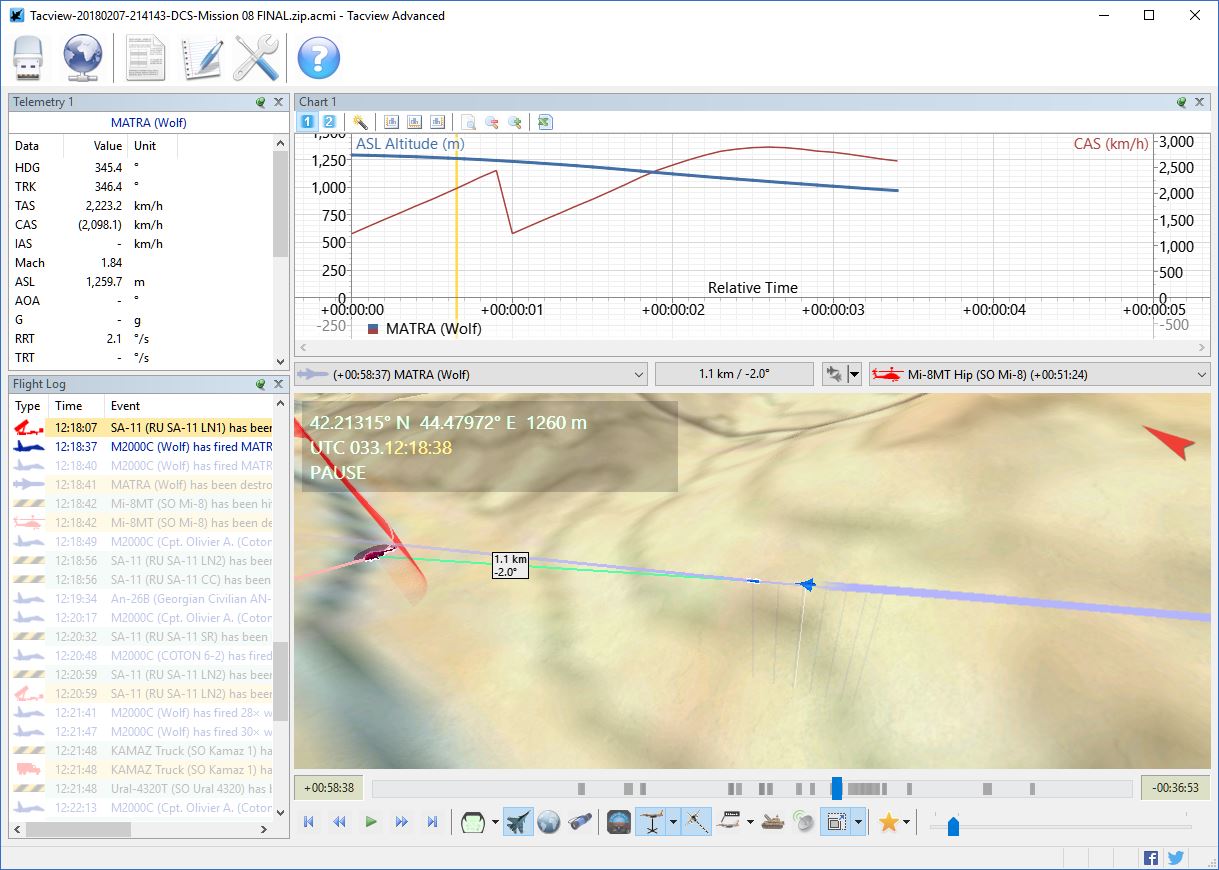The image size is (1219, 870).
Task: Adjust the playback speed slider handle
Action: click(x=953, y=826)
